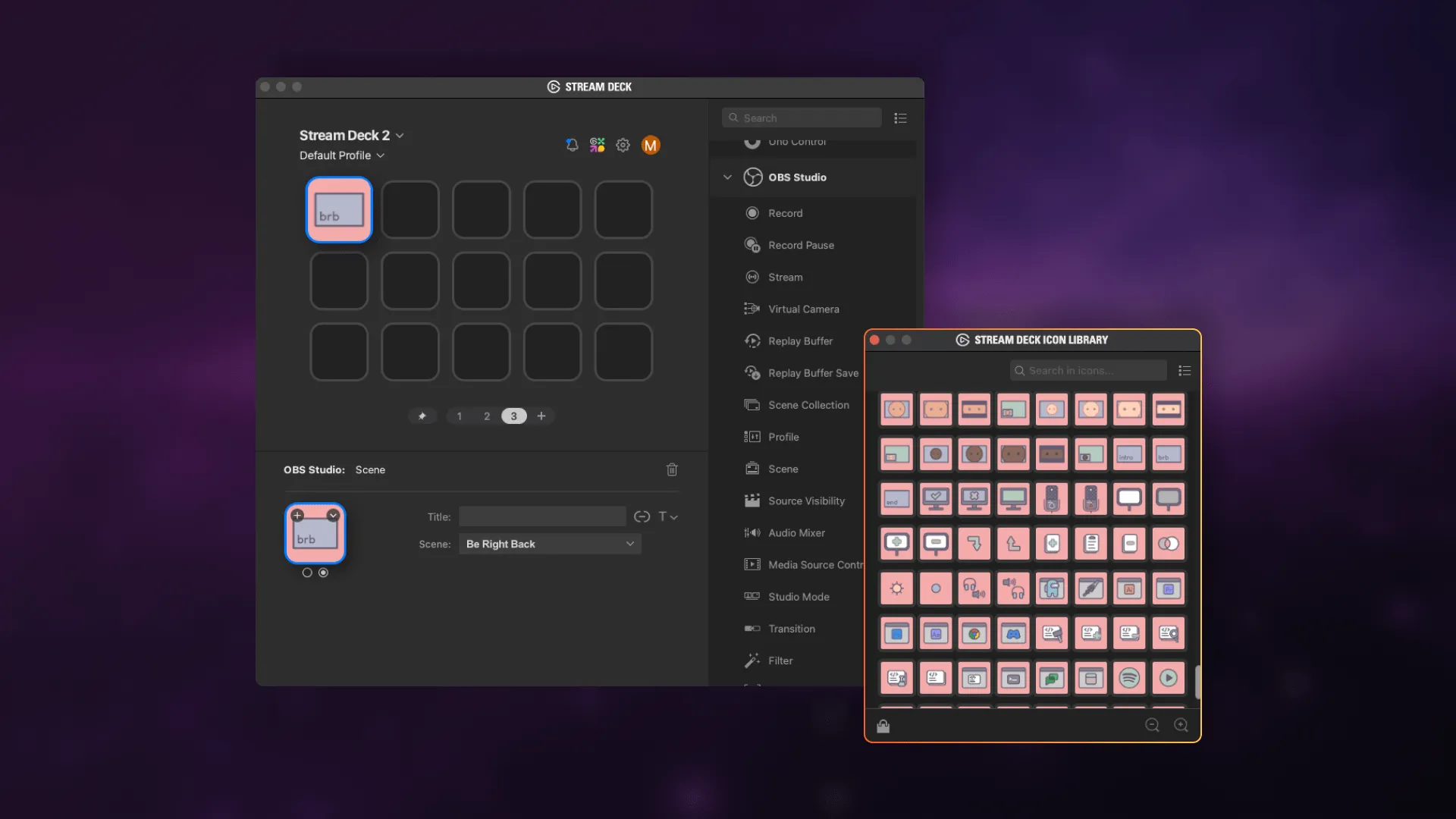The image size is (1456, 819).
Task: Pick the intro screen icon in library
Action: point(1129,454)
